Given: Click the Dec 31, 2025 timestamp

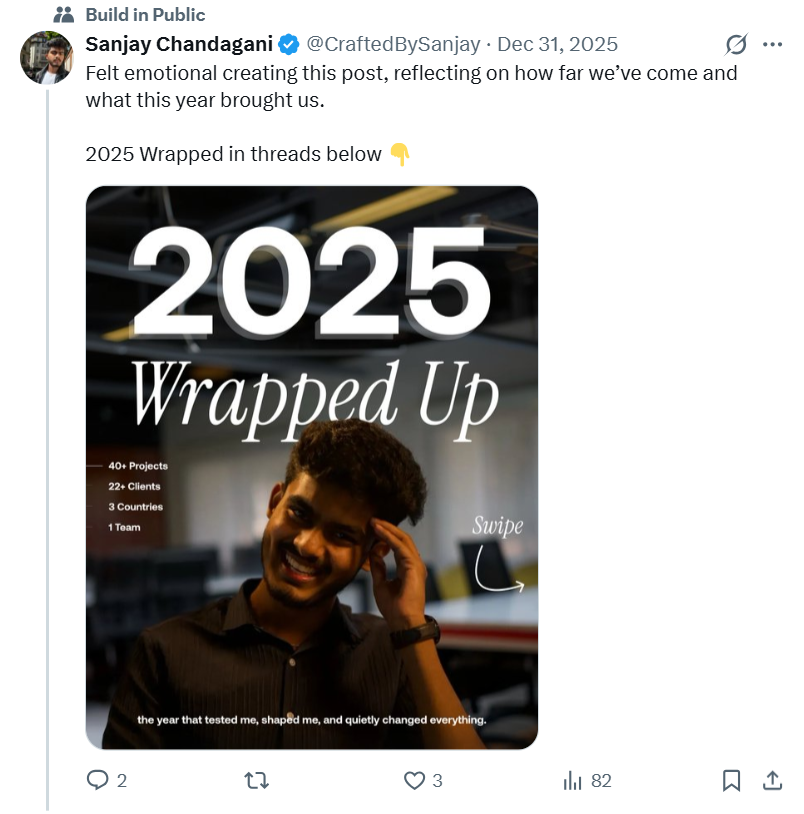Looking at the screenshot, I should [557, 44].
